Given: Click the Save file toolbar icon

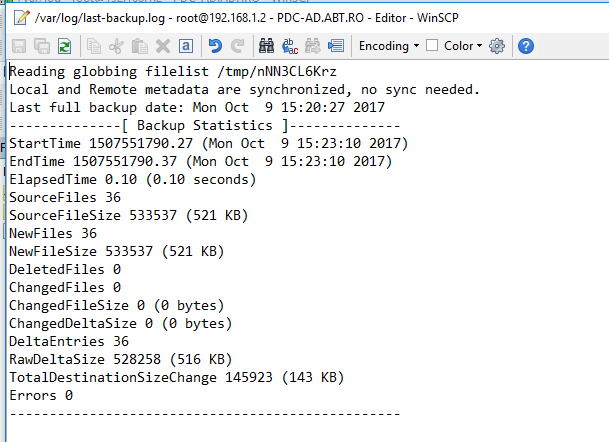Looking at the screenshot, I should 19,46.
